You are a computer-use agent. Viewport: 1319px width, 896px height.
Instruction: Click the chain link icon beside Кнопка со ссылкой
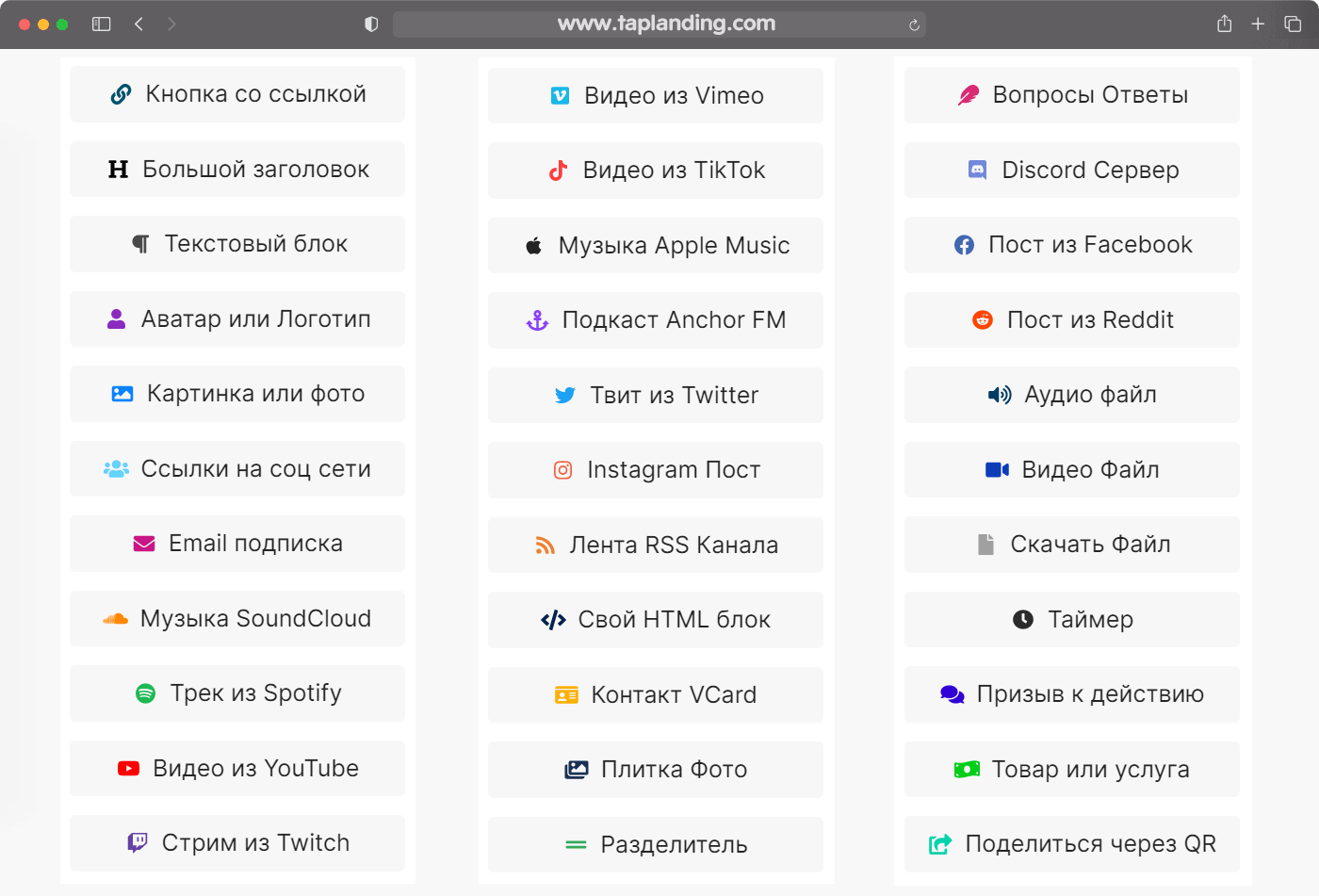(122, 94)
